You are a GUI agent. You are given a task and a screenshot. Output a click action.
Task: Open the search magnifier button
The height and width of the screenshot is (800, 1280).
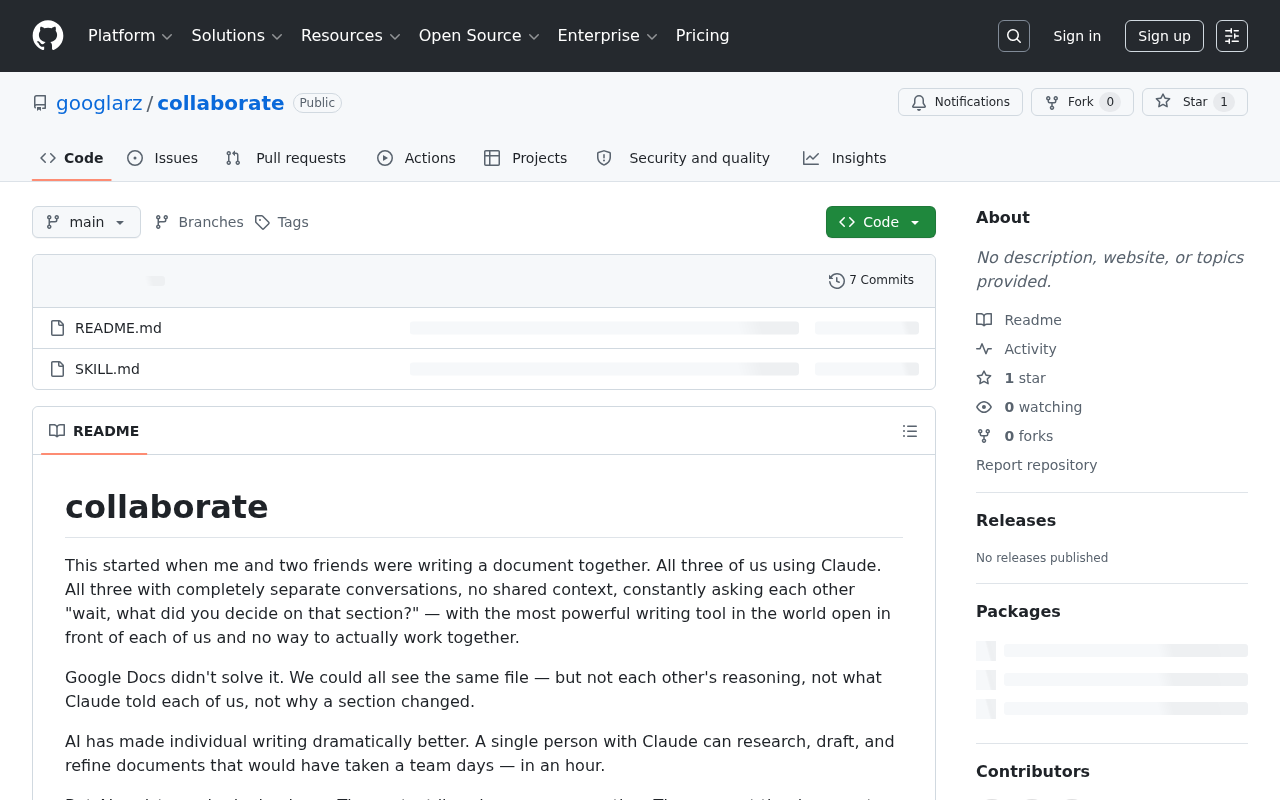click(1014, 36)
